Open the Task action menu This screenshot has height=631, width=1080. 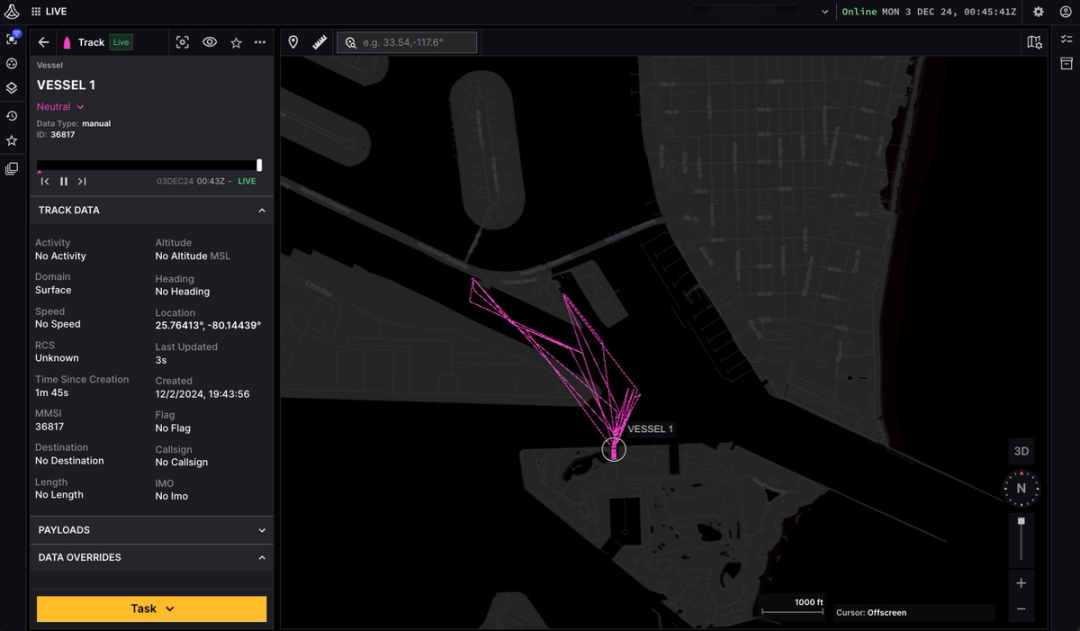151,609
